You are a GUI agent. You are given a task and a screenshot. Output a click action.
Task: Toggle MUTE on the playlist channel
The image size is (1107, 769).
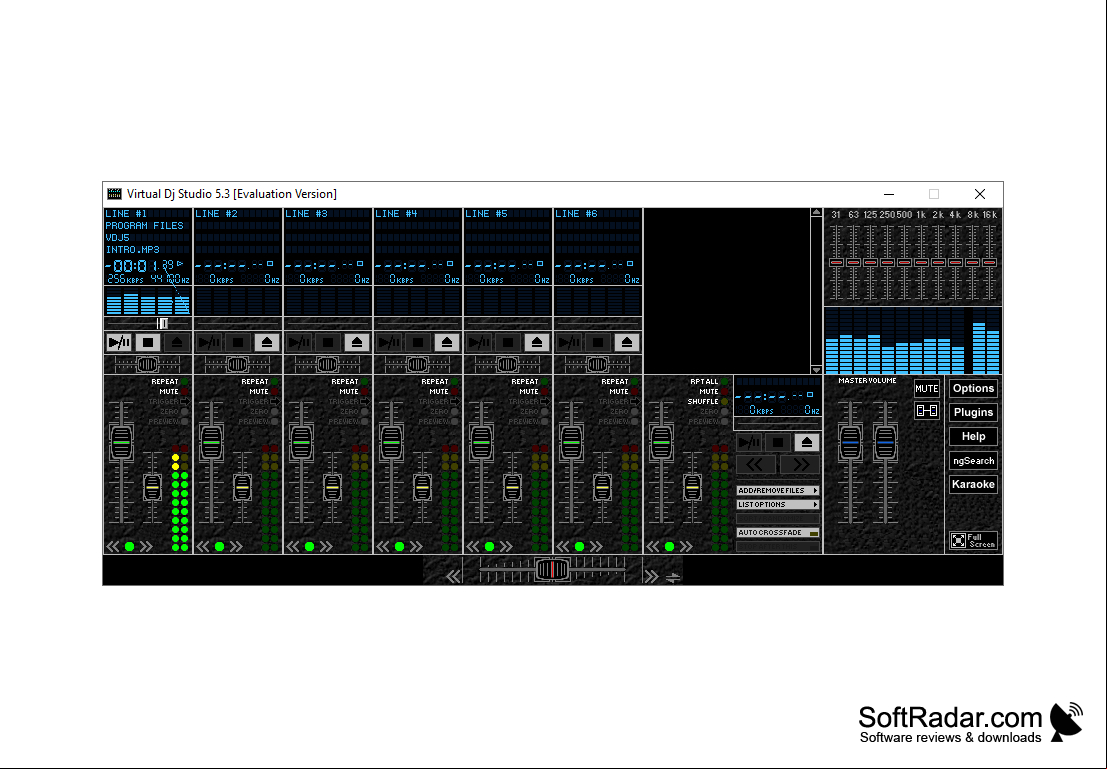click(714, 392)
